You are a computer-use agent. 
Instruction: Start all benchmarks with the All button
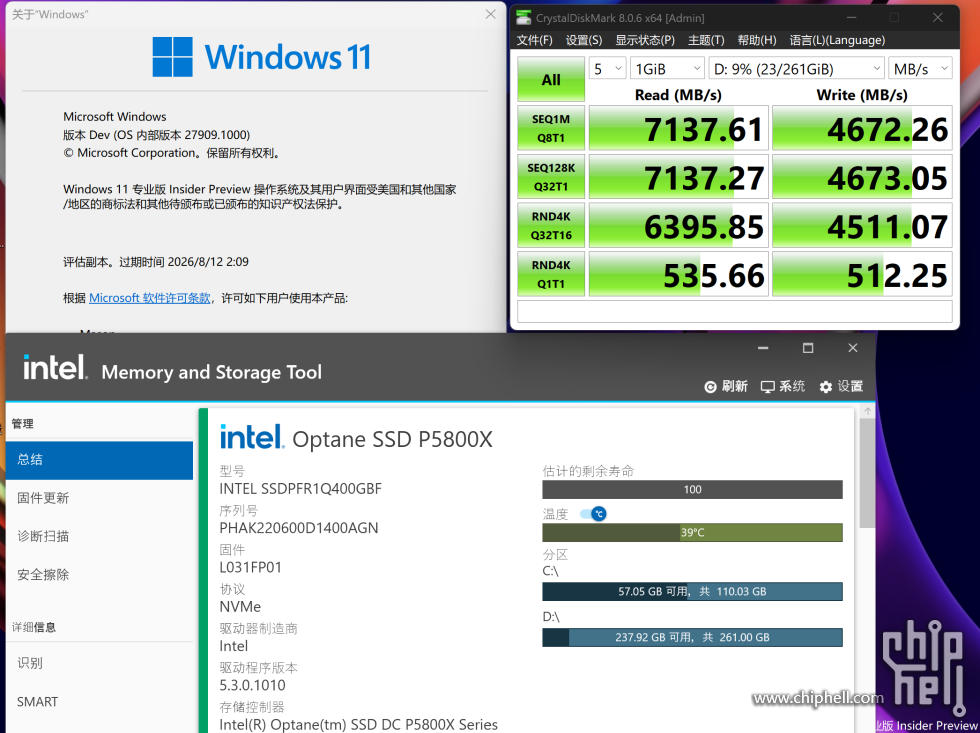[551, 79]
